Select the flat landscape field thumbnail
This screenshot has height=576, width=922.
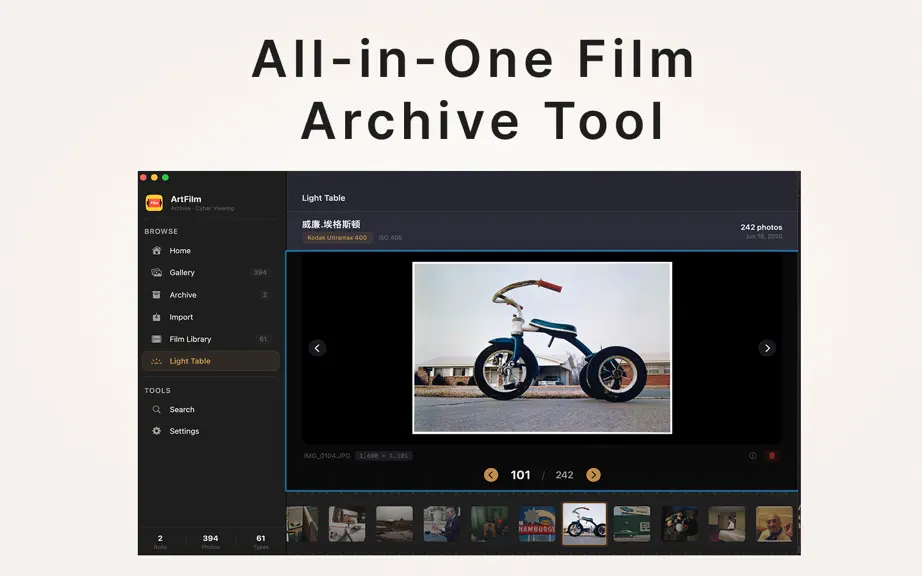394,524
